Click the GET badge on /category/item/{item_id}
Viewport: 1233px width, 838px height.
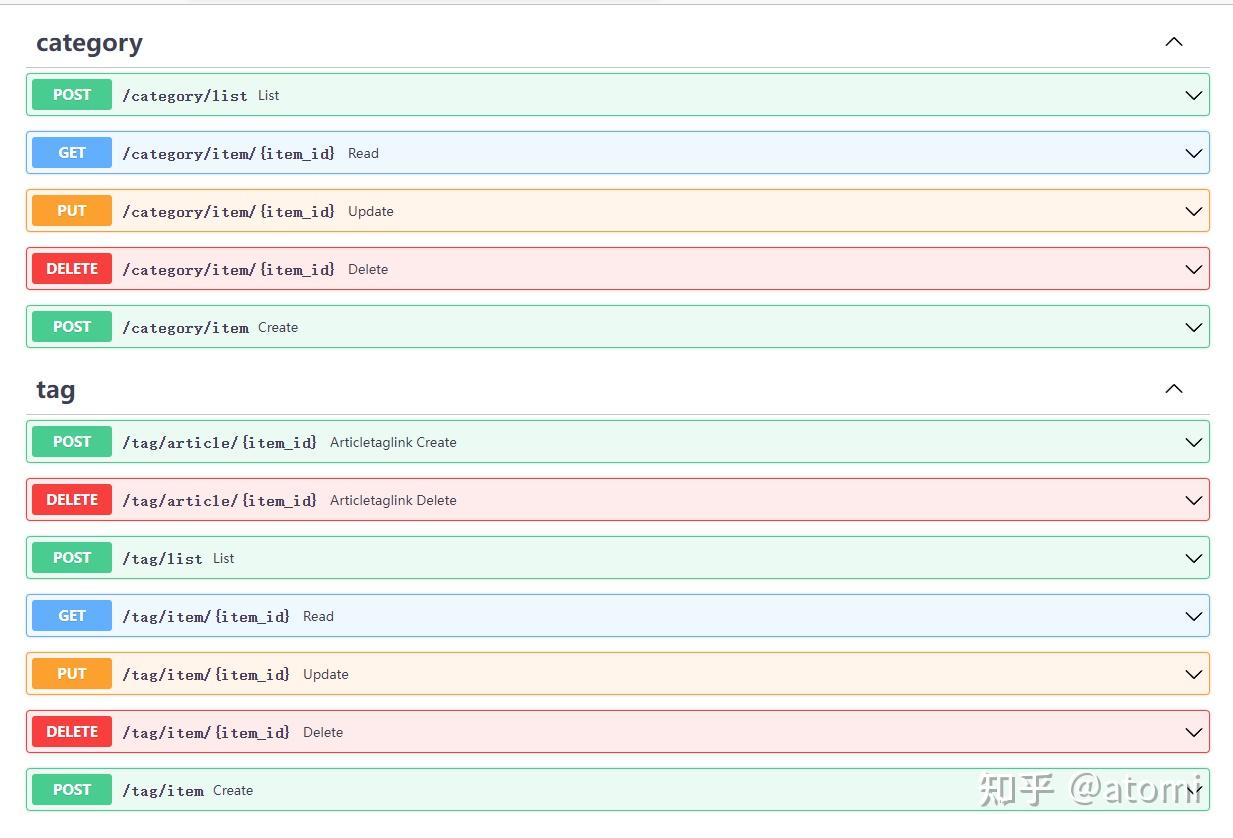[71, 153]
